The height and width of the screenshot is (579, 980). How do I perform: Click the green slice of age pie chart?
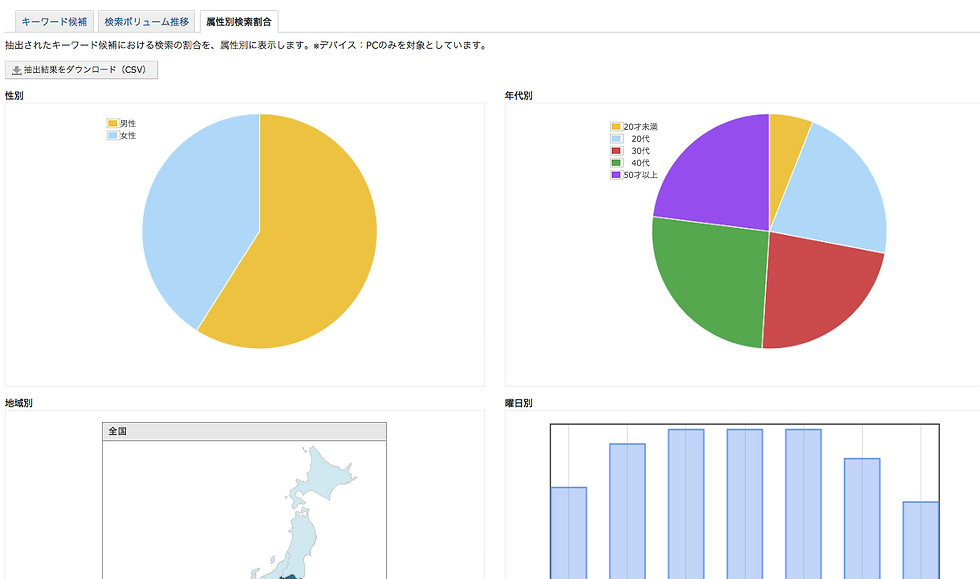(712, 281)
